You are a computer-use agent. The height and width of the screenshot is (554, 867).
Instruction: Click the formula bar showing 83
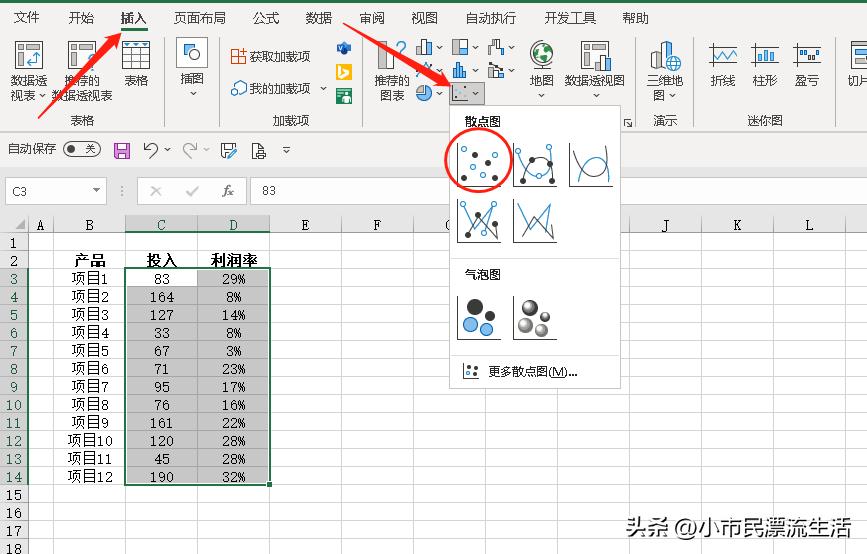pyautogui.click(x=558, y=191)
